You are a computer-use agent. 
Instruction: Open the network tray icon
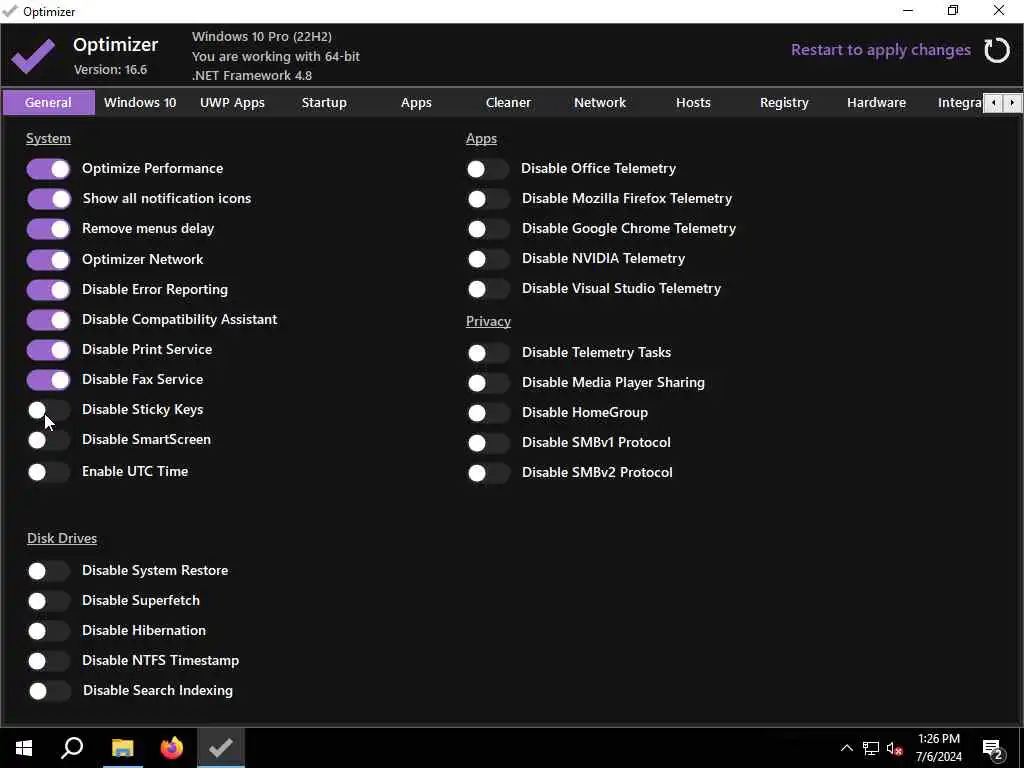871,748
